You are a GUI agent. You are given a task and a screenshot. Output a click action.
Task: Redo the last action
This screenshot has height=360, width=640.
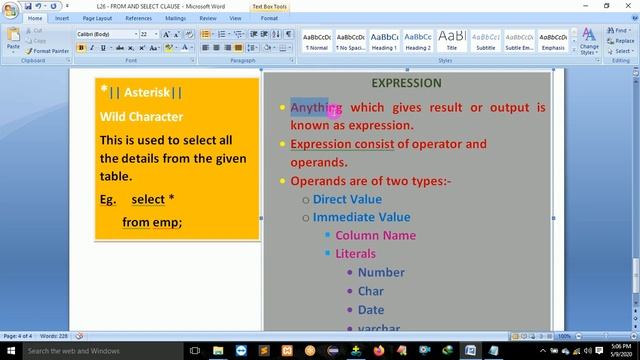(x=53, y=6)
